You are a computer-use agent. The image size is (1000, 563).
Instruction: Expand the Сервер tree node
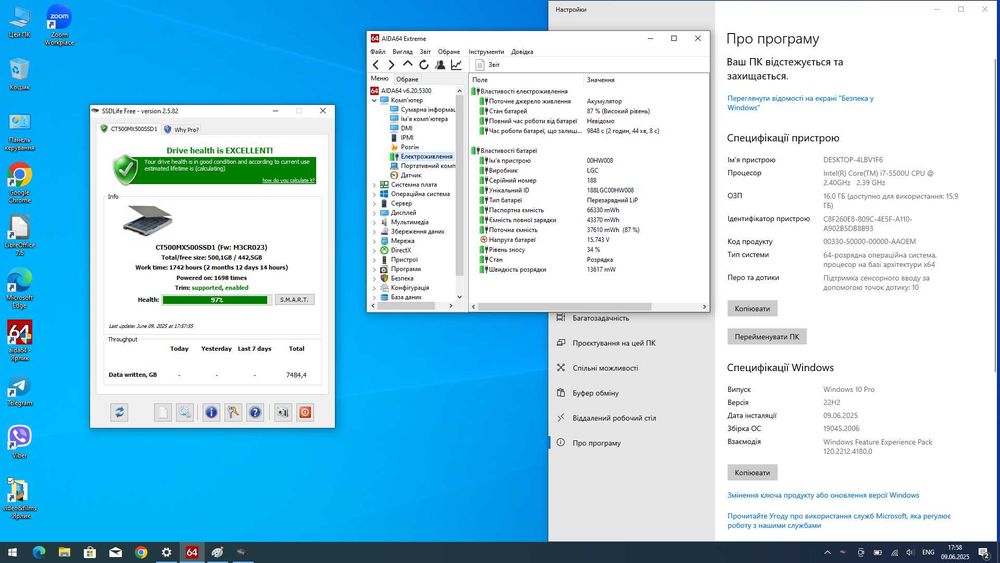tap(374, 203)
